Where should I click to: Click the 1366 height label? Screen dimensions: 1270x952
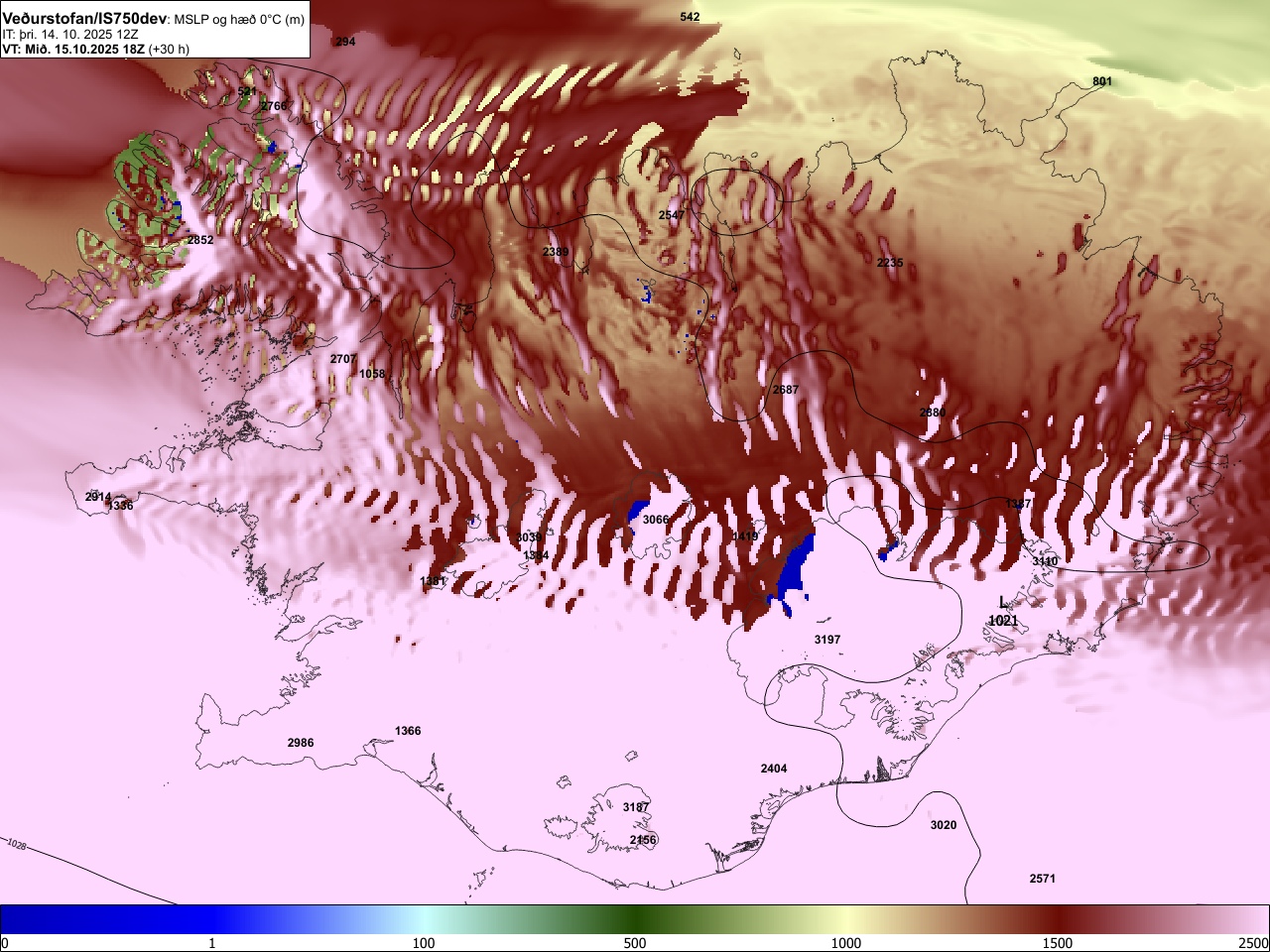pyautogui.click(x=408, y=731)
